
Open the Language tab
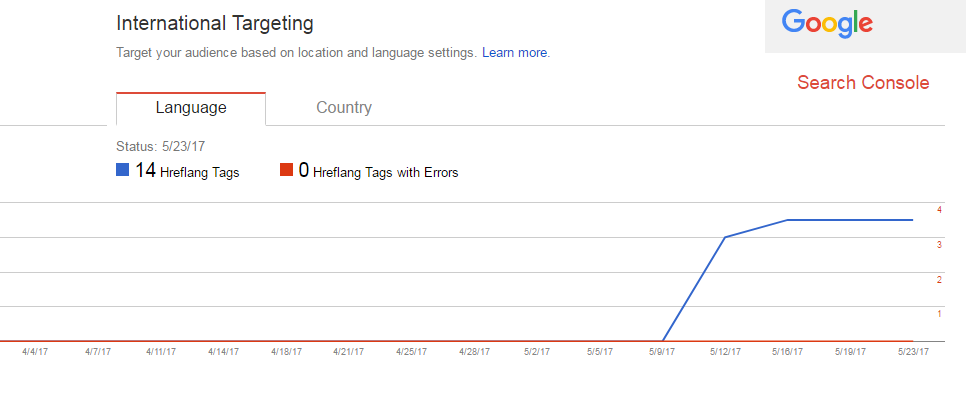point(191,108)
